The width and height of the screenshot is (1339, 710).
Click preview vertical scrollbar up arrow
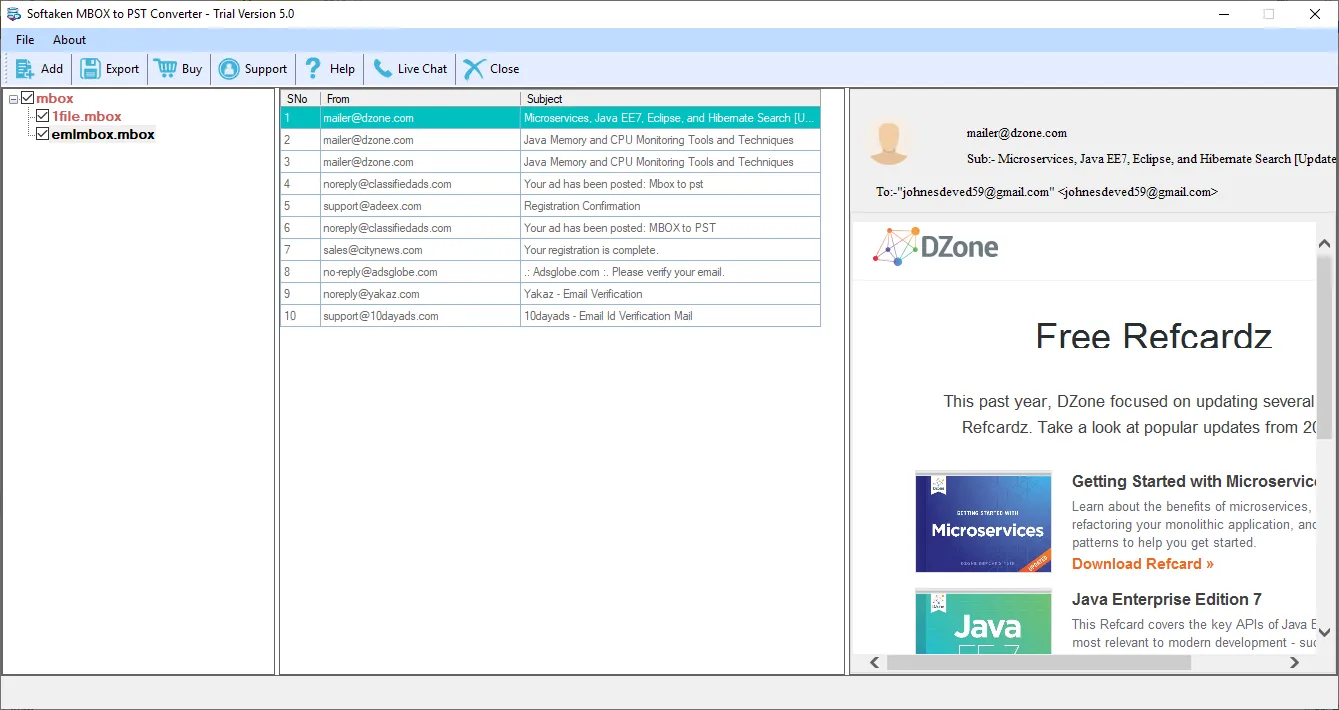(1324, 244)
